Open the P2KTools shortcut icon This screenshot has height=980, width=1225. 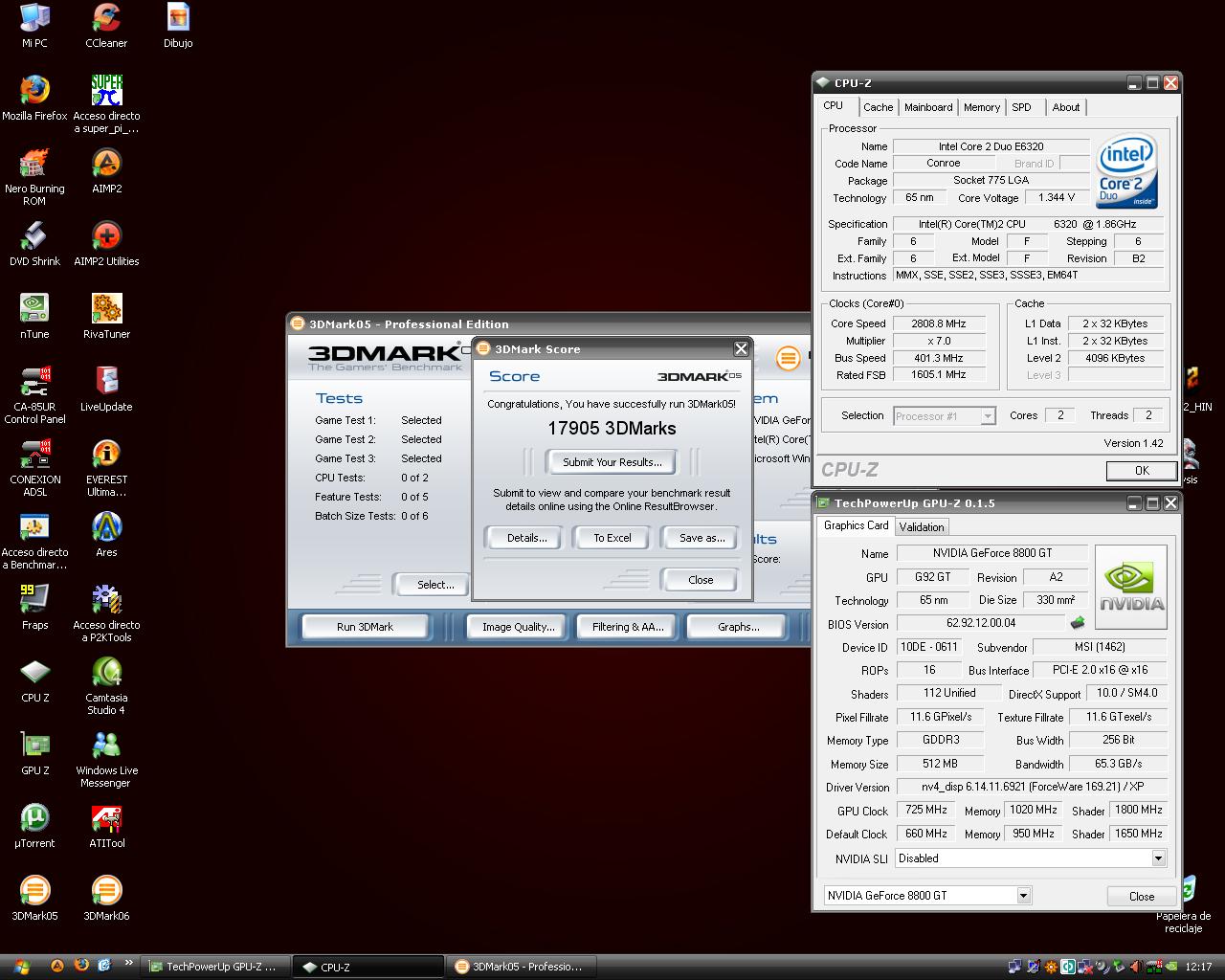click(106, 613)
